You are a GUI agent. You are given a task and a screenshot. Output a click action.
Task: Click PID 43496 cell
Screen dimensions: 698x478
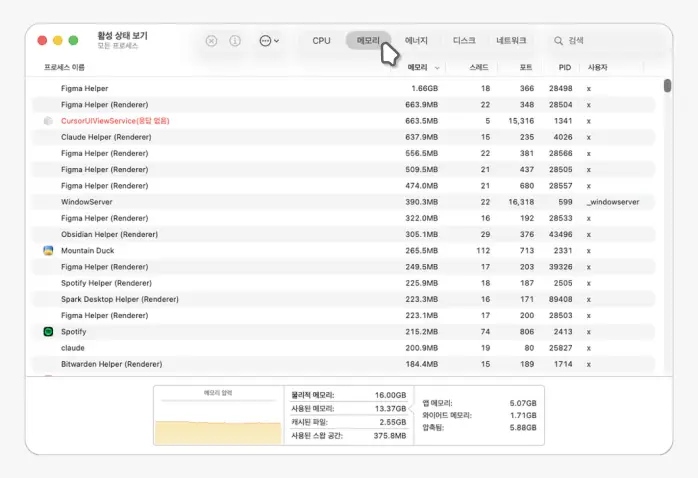tap(560, 235)
